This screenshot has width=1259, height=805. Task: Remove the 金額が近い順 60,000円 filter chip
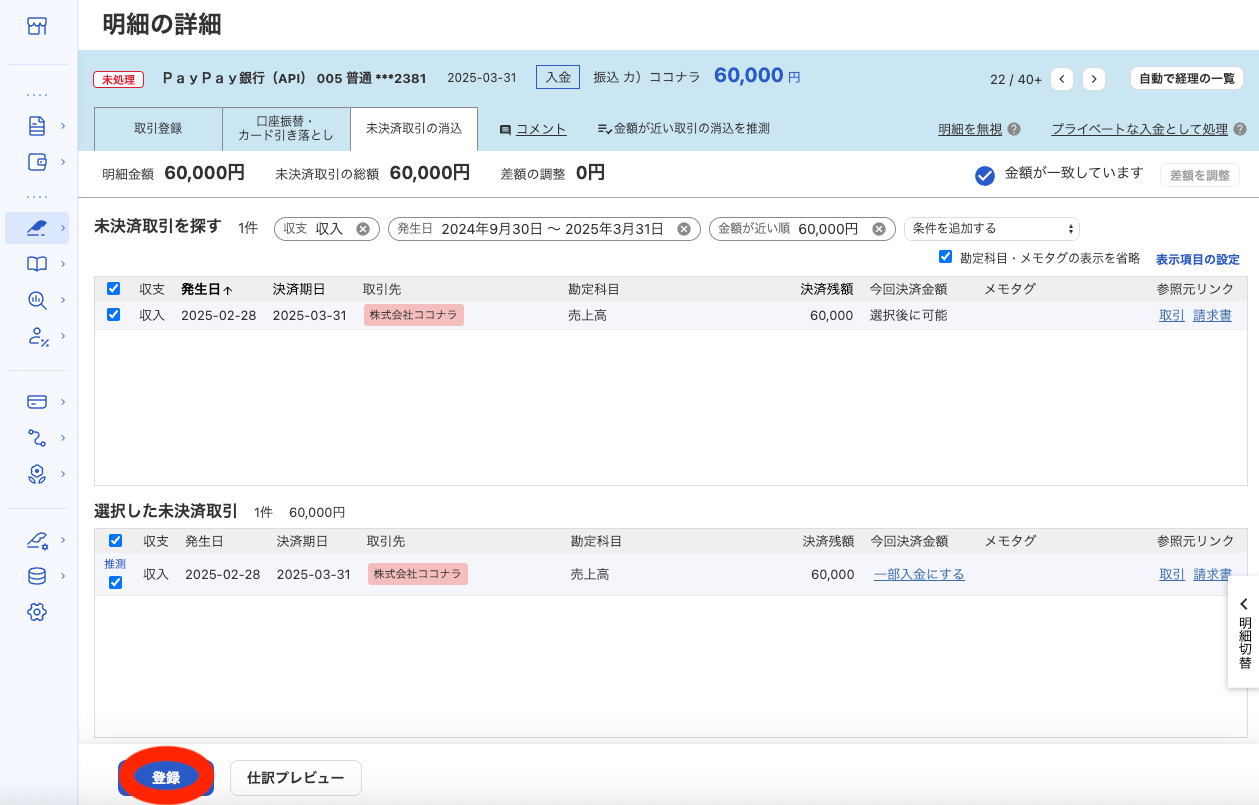[x=880, y=228]
